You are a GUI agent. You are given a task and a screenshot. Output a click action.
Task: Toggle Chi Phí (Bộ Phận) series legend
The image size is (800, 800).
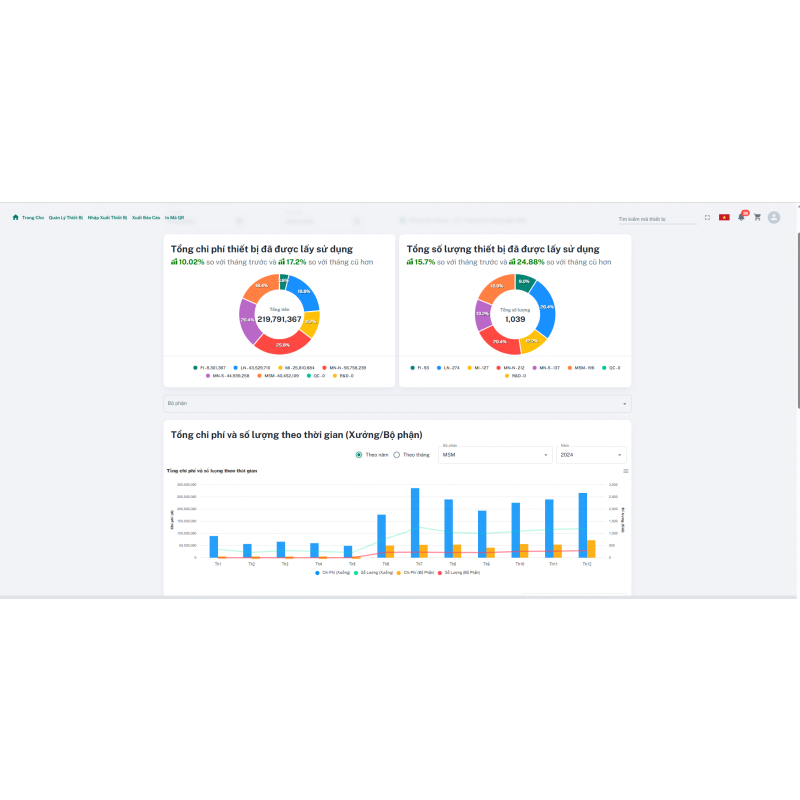click(415, 573)
